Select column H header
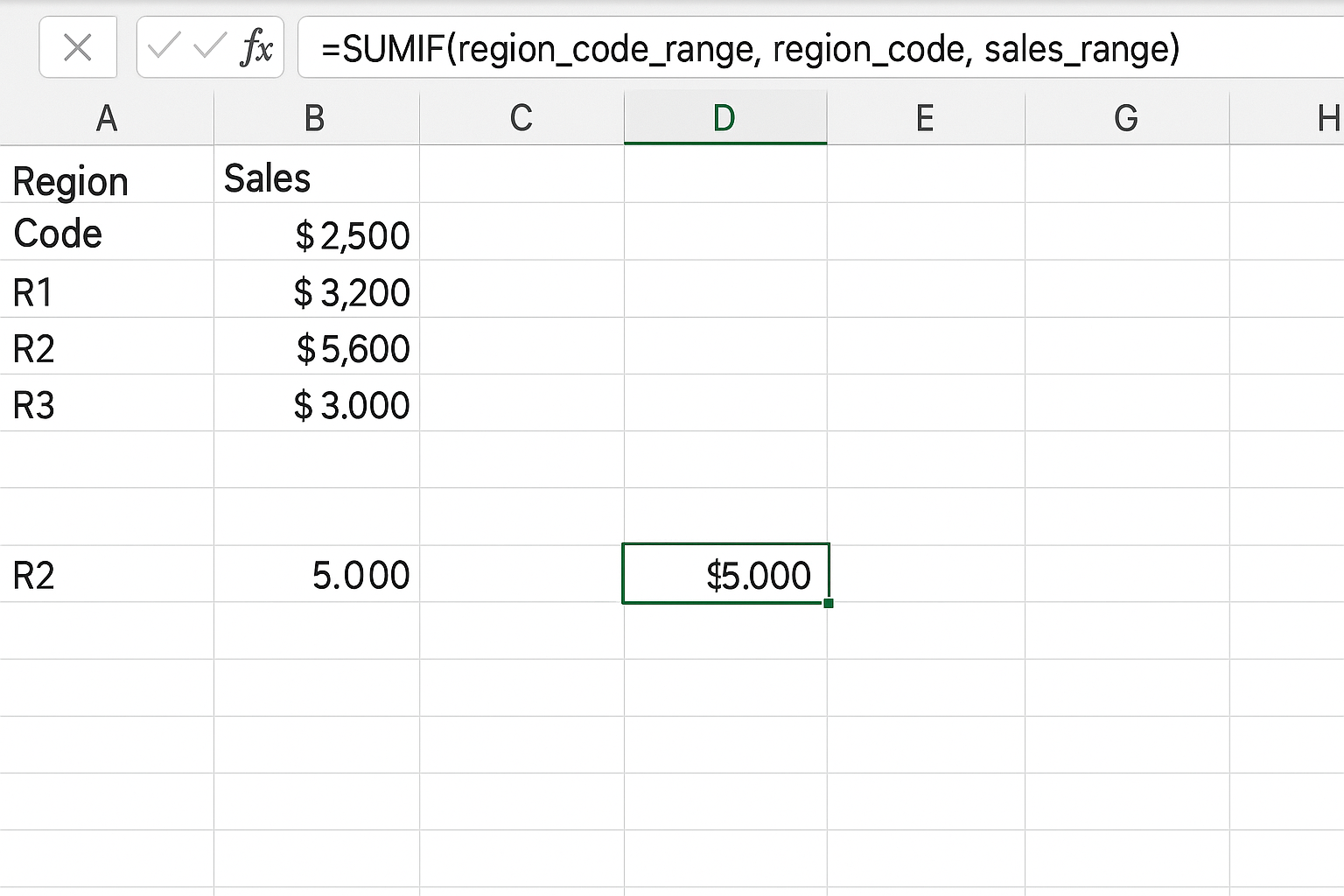This screenshot has width=1344, height=896. (1287, 118)
